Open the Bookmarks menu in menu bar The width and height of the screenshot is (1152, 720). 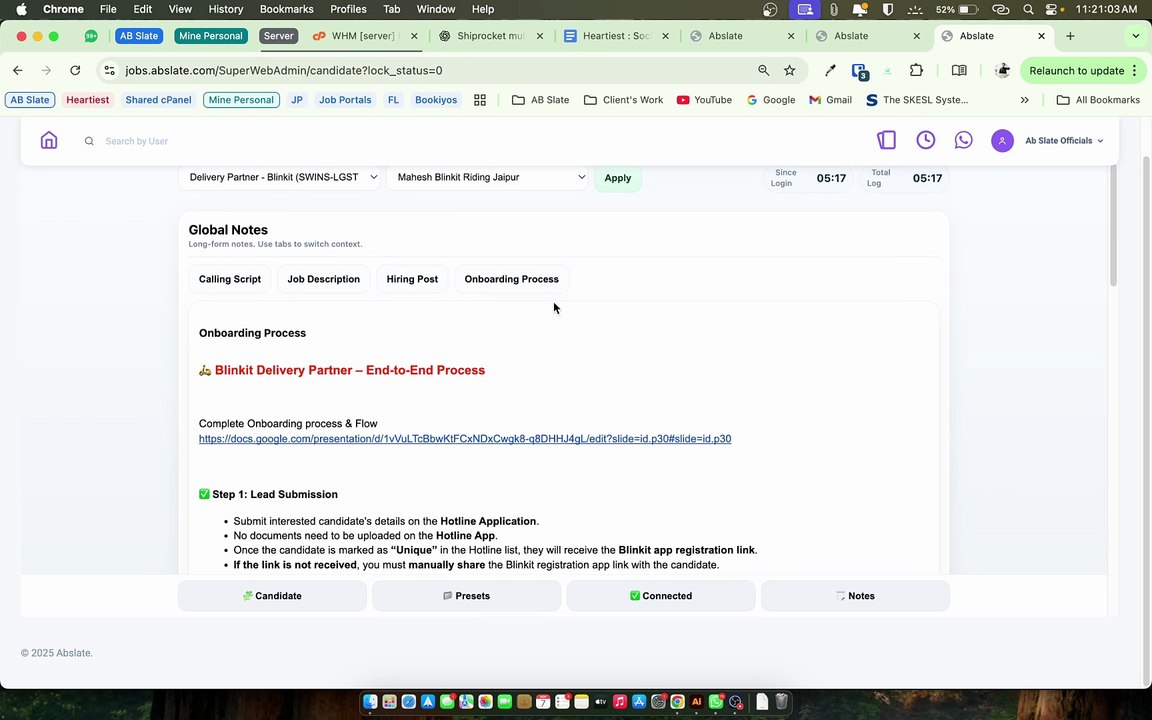287,10
